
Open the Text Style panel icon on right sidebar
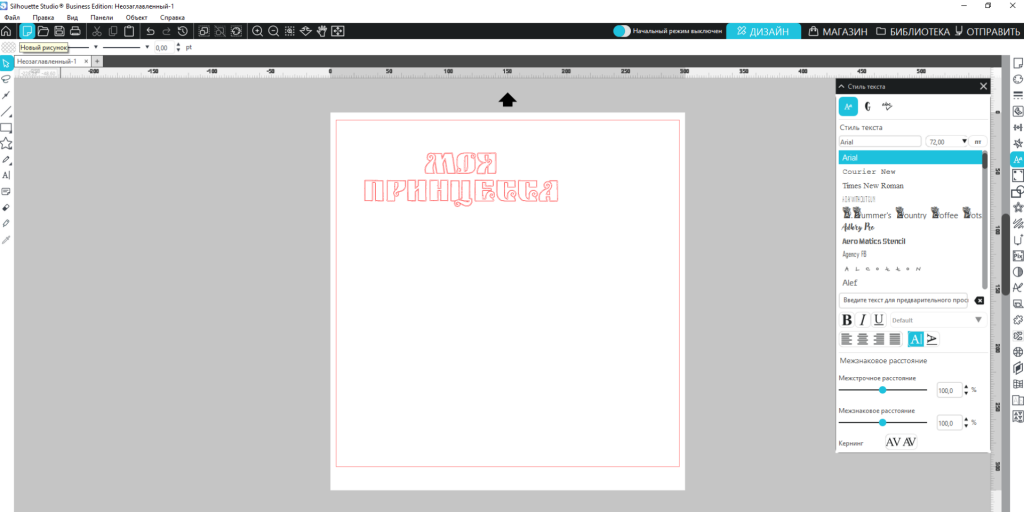1017,159
